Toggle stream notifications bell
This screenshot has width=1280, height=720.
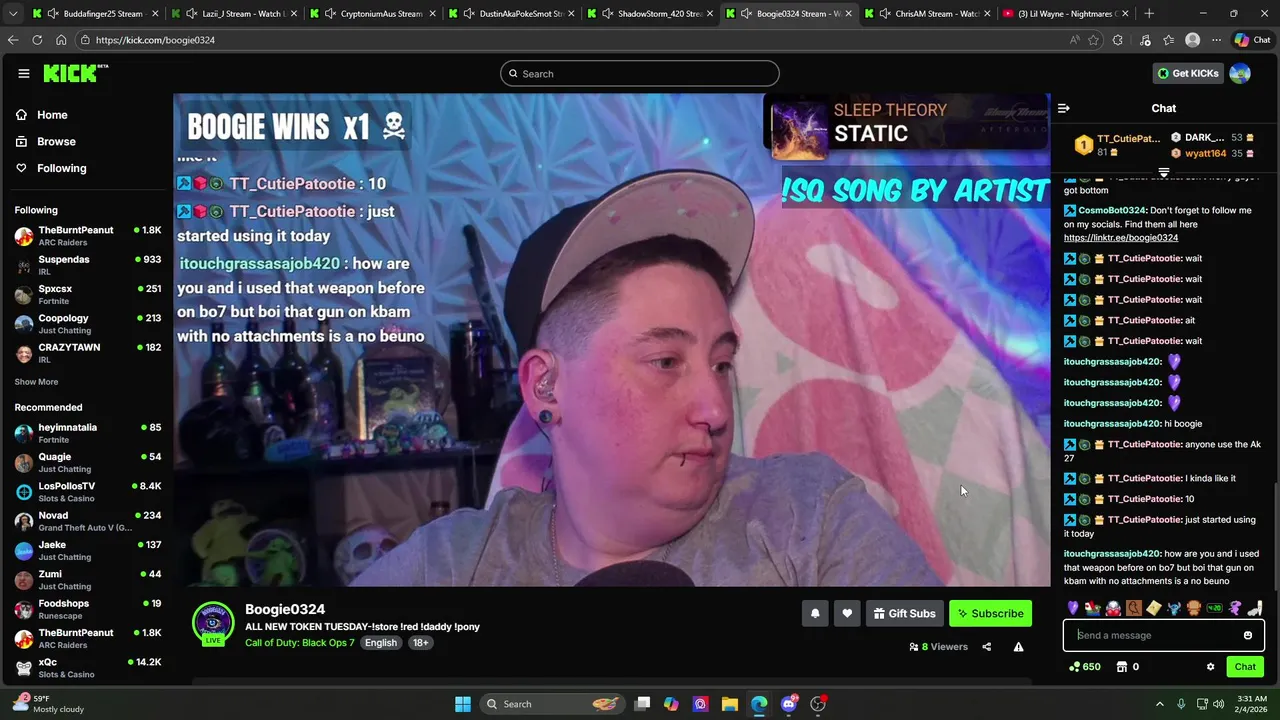pyautogui.click(x=815, y=613)
